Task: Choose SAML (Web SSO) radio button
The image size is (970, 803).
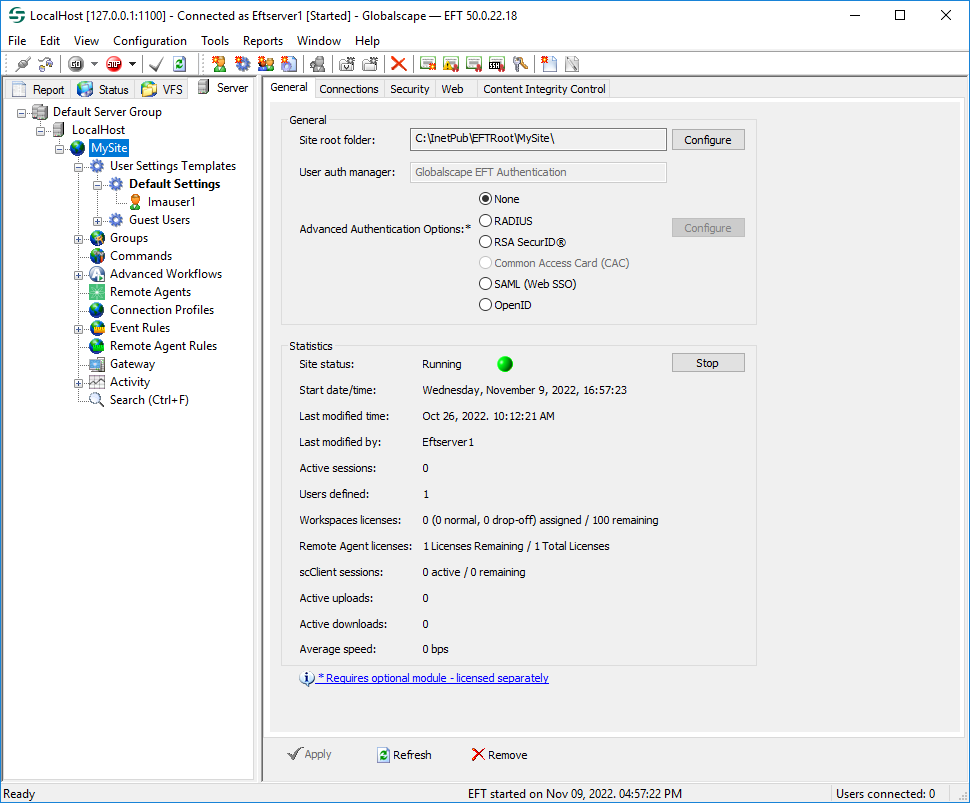Action: 486,284
